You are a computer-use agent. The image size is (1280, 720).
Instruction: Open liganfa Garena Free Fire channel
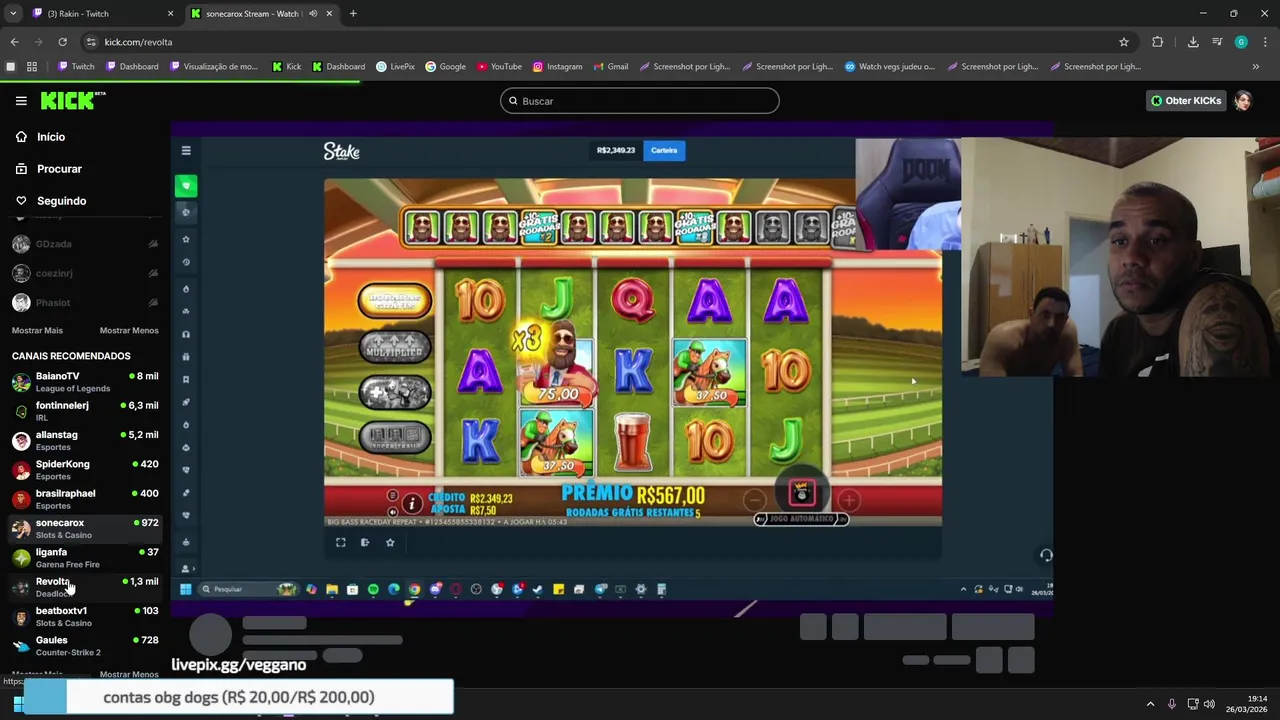click(85, 558)
